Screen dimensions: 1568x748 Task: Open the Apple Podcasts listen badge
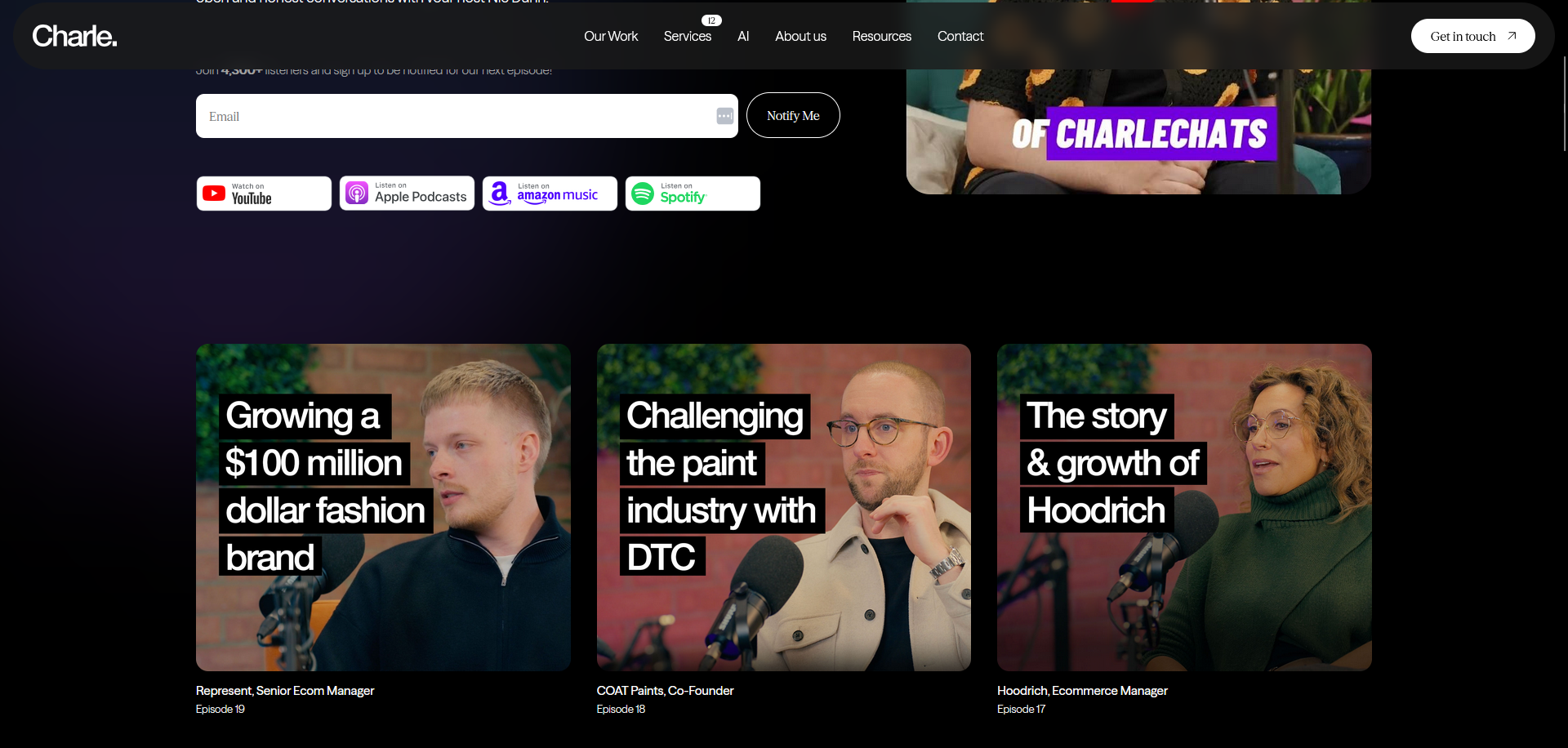[407, 194]
